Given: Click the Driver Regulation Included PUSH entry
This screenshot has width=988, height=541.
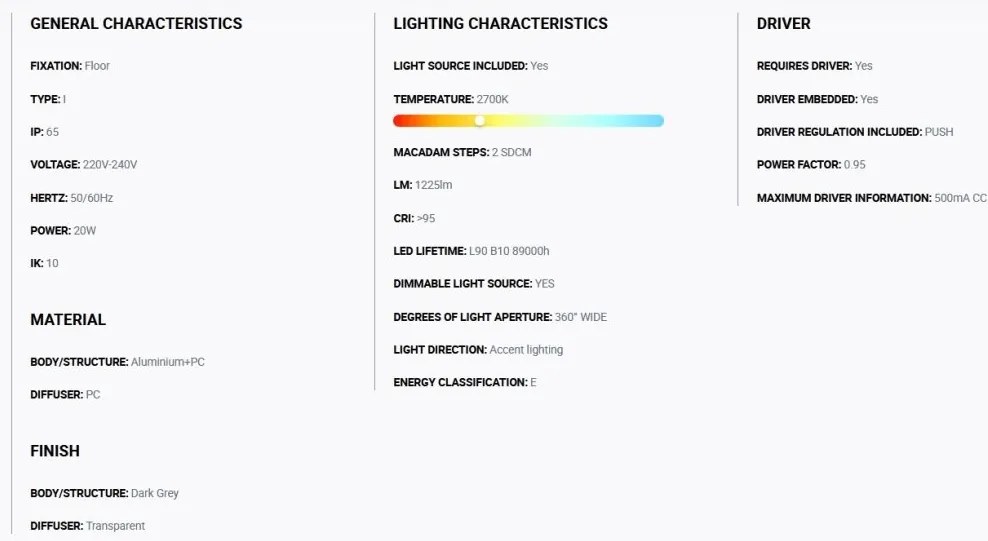Looking at the screenshot, I should coord(855,132).
